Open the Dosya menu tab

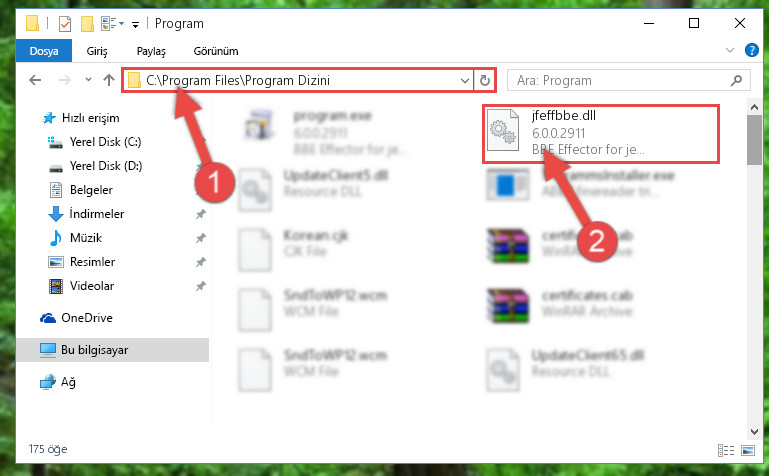[44, 51]
